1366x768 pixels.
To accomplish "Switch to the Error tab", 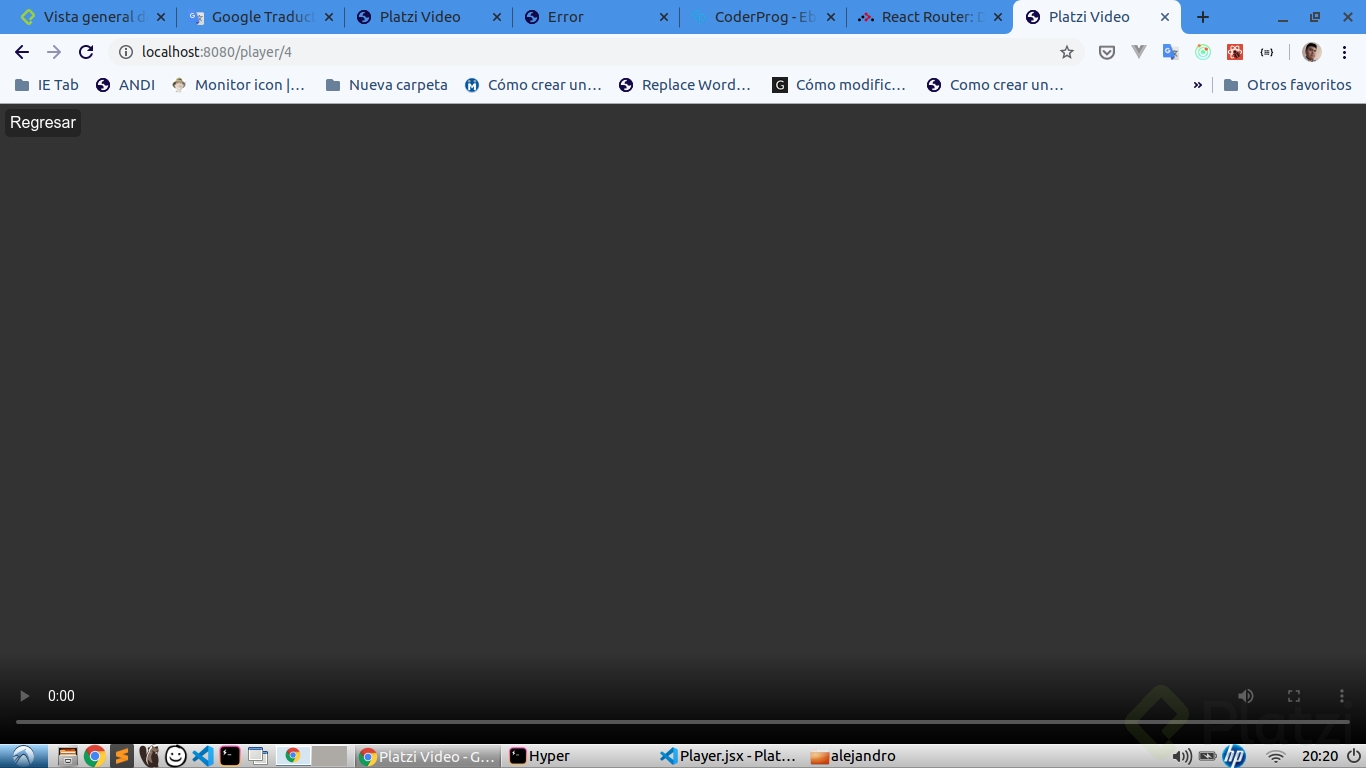I will coord(563,17).
